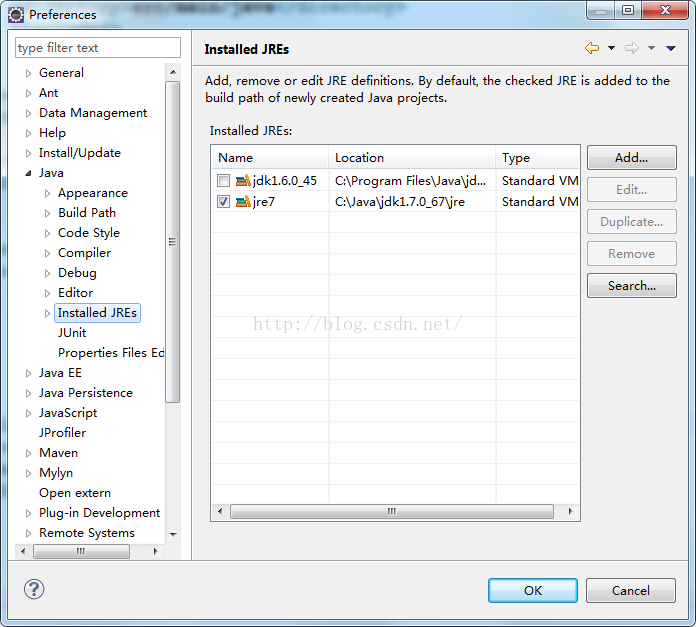The image size is (696, 627).
Task: Select Open extern in the tree
Action: pos(75,493)
